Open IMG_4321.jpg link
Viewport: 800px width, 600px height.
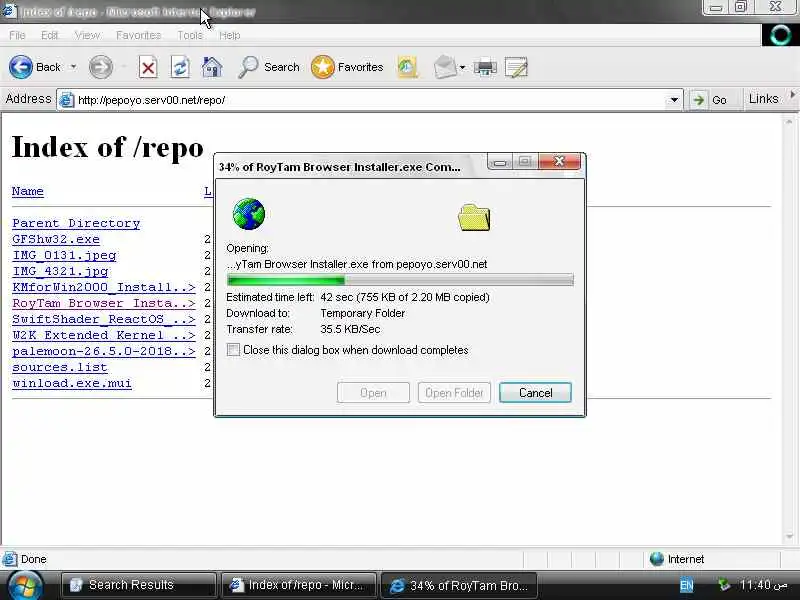60,271
